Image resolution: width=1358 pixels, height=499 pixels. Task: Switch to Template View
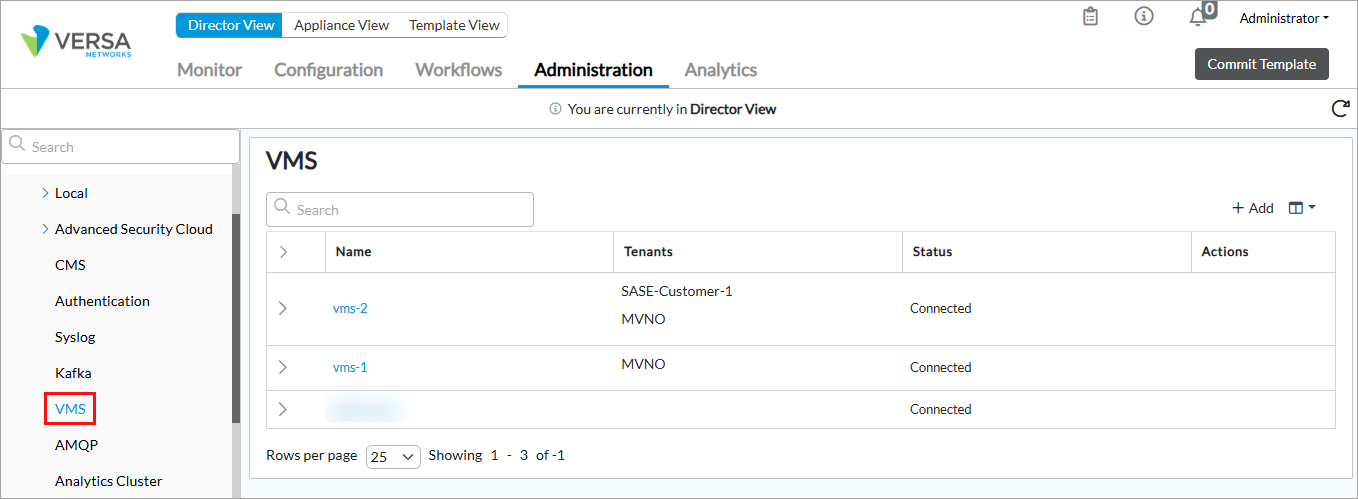pyautogui.click(x=453, y=26)
